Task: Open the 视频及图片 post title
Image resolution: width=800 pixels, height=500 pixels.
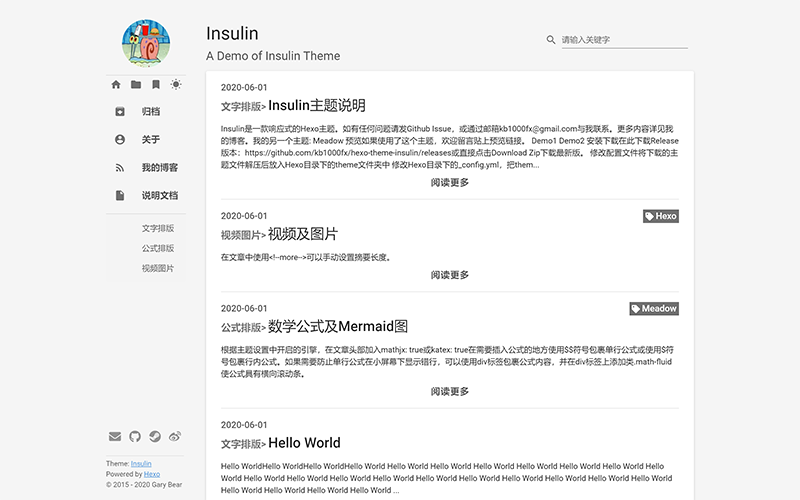Action: (303, 234)
